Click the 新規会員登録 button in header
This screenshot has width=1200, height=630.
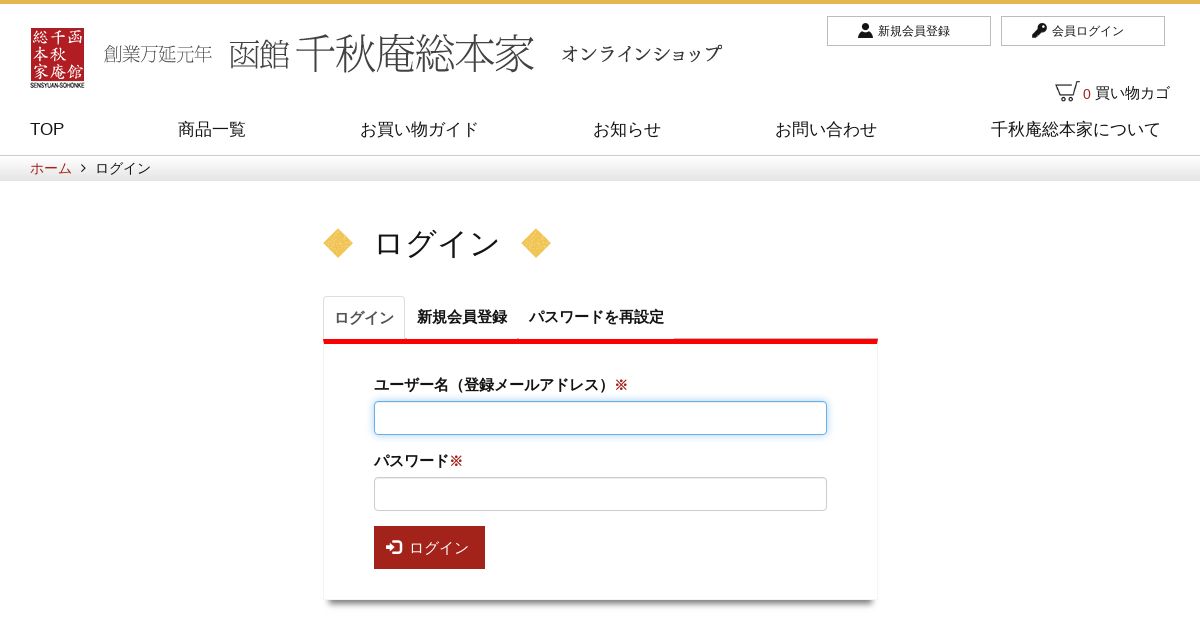pyautogui.click(x=908, y=31)
